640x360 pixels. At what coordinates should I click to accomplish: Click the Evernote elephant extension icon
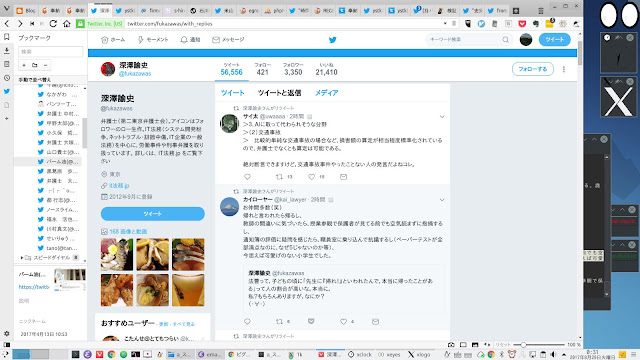pyautogui.click(x=536, y=24)
